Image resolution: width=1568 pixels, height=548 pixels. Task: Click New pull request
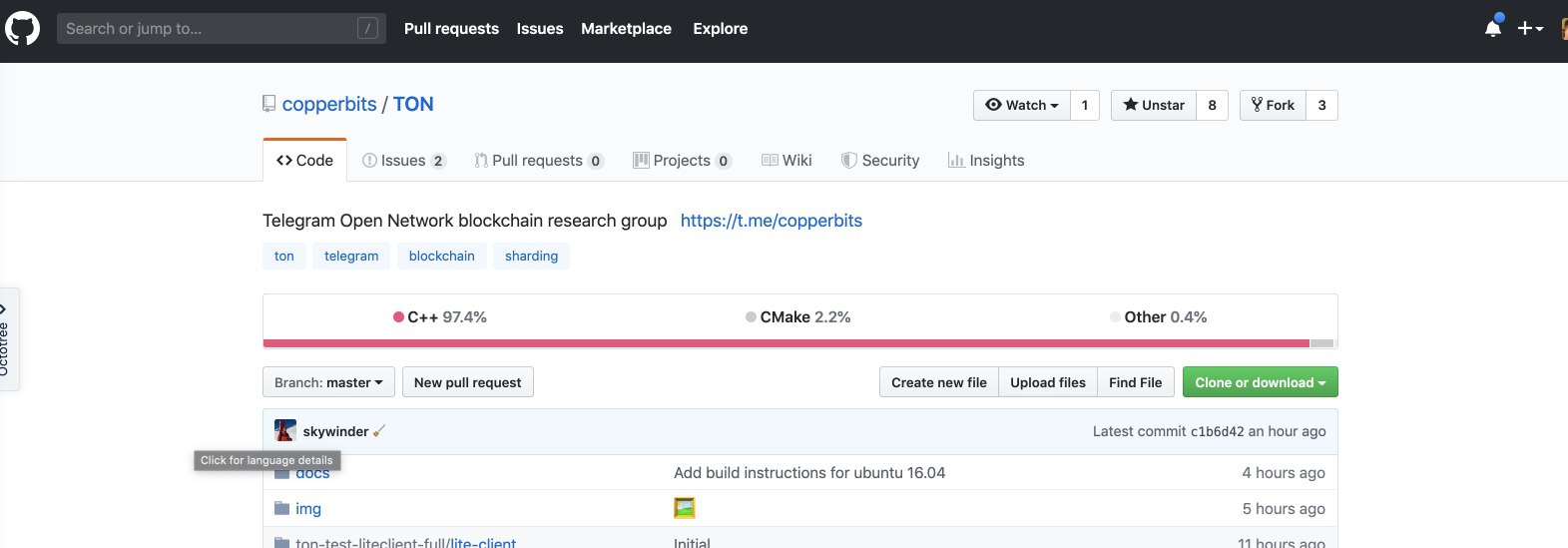467,382
